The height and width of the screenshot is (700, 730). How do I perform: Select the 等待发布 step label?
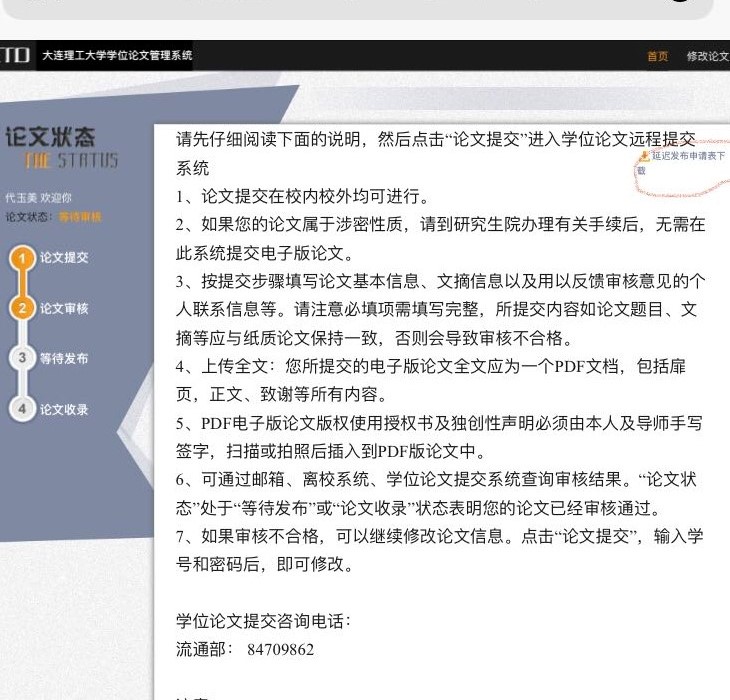tap(64, 358)
